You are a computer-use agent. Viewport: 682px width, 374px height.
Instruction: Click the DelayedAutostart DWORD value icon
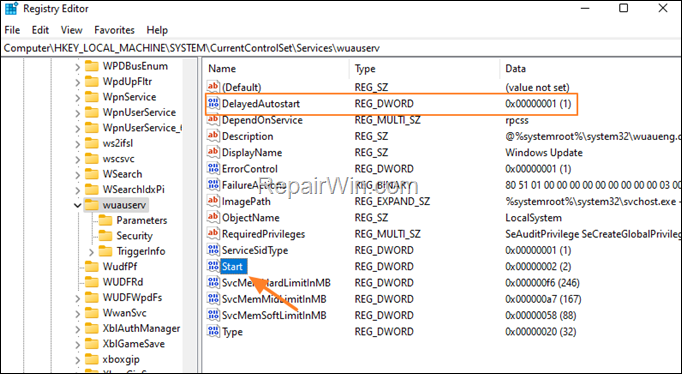213,104
